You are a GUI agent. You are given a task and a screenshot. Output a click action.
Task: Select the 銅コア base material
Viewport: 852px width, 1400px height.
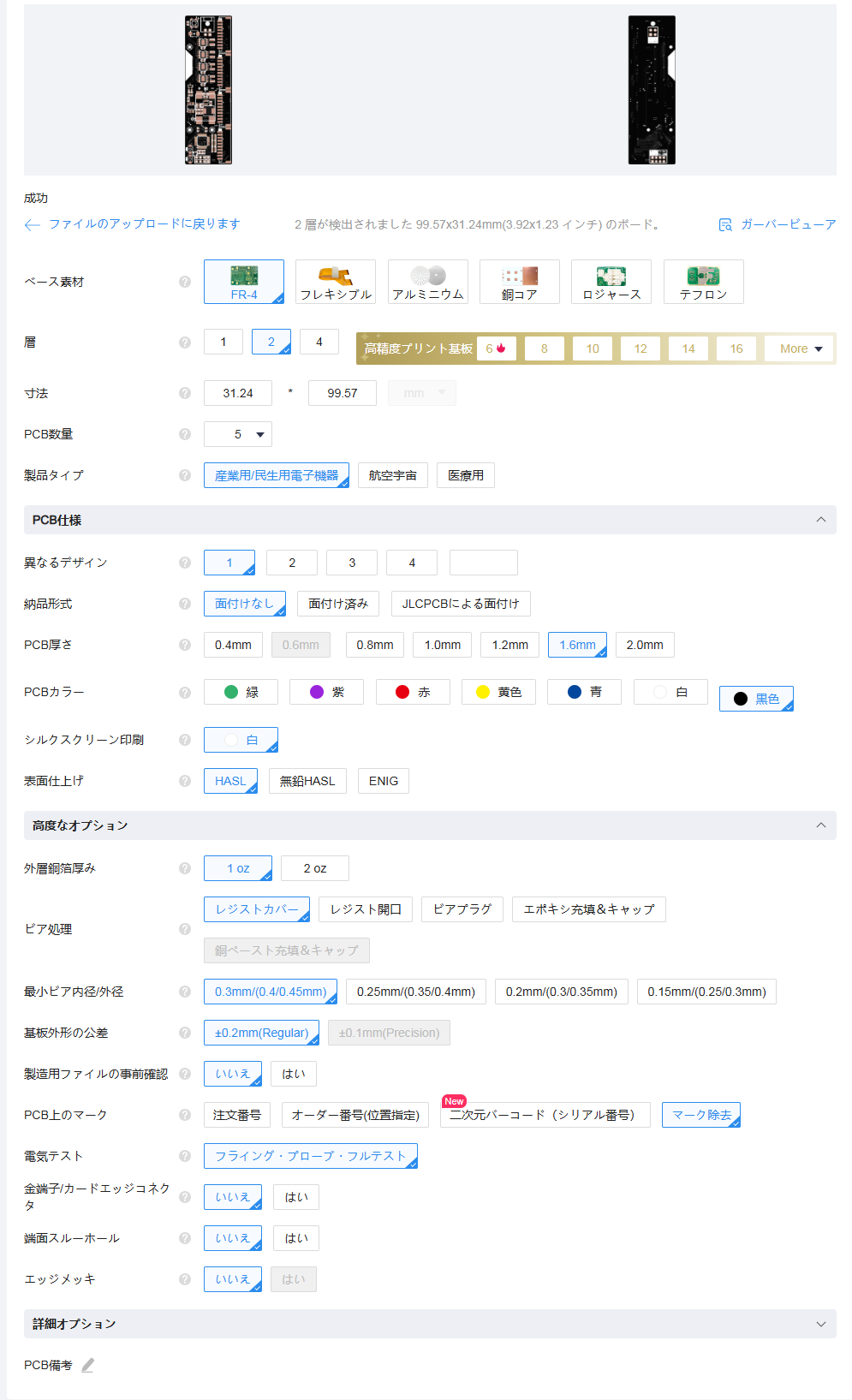coord(520,282)
